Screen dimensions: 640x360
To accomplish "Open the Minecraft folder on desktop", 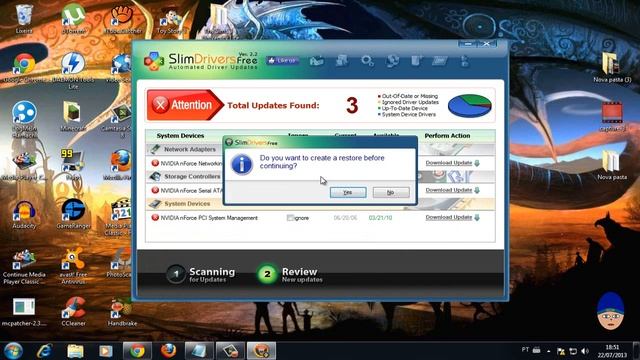I will (x=73, y=116).
